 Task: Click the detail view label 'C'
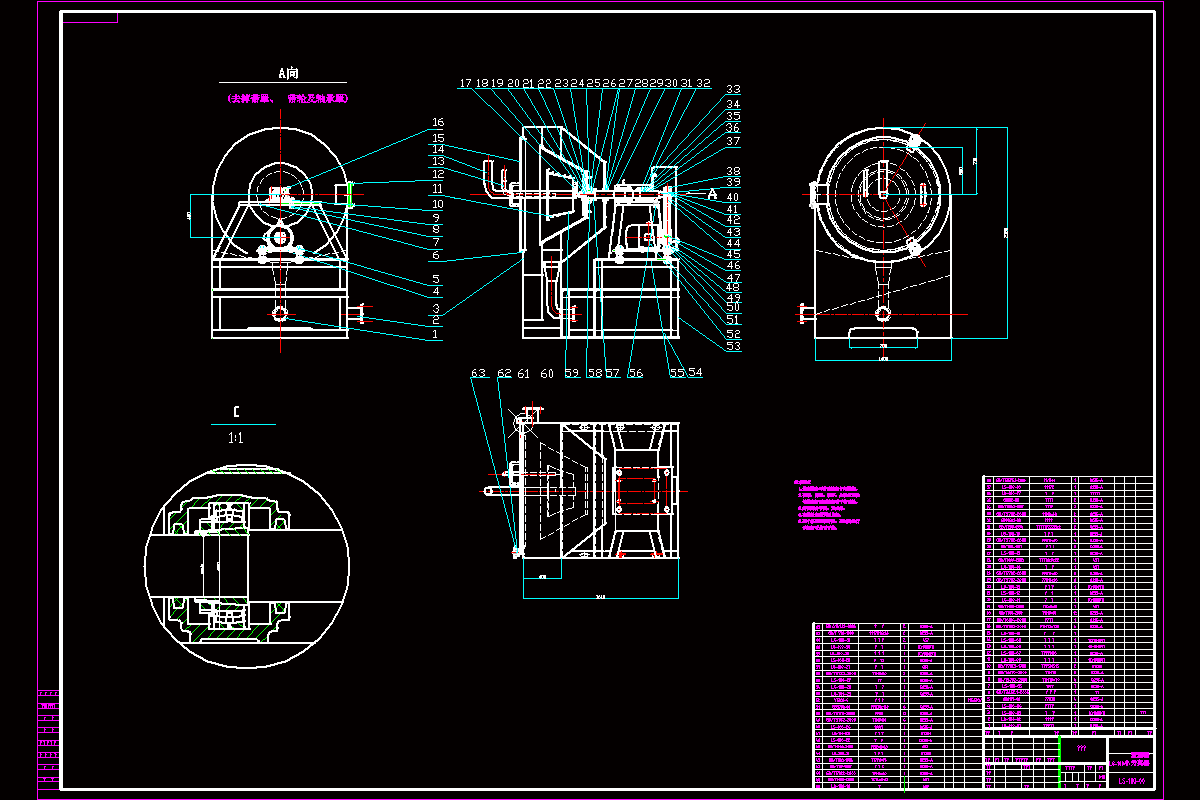[x=236, y=412]
